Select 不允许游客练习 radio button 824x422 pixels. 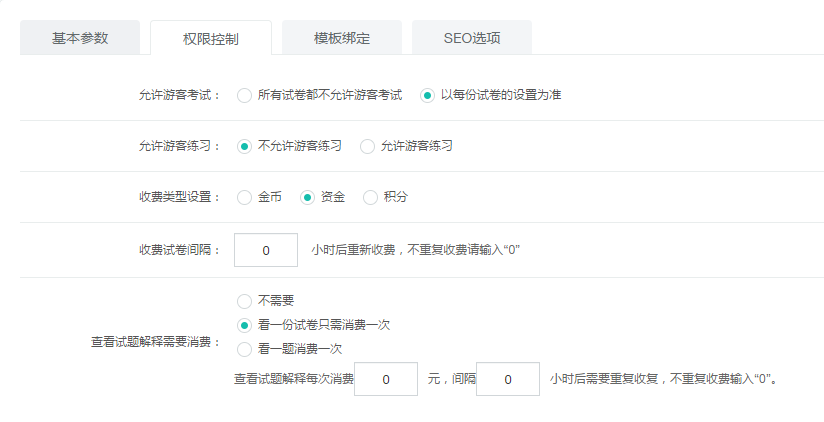tap(244, 146)
